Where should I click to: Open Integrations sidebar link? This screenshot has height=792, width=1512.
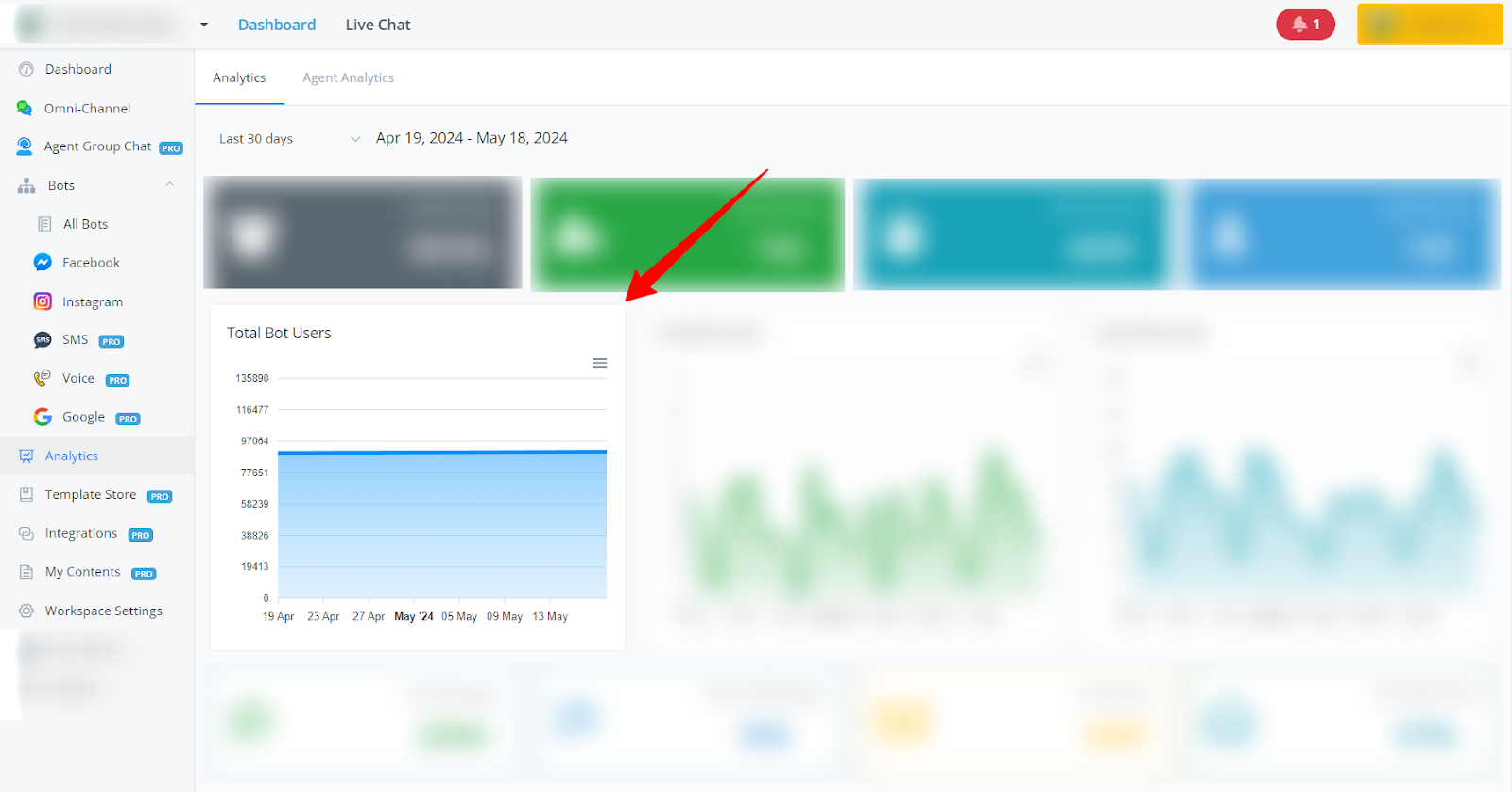tap(81, 533)
